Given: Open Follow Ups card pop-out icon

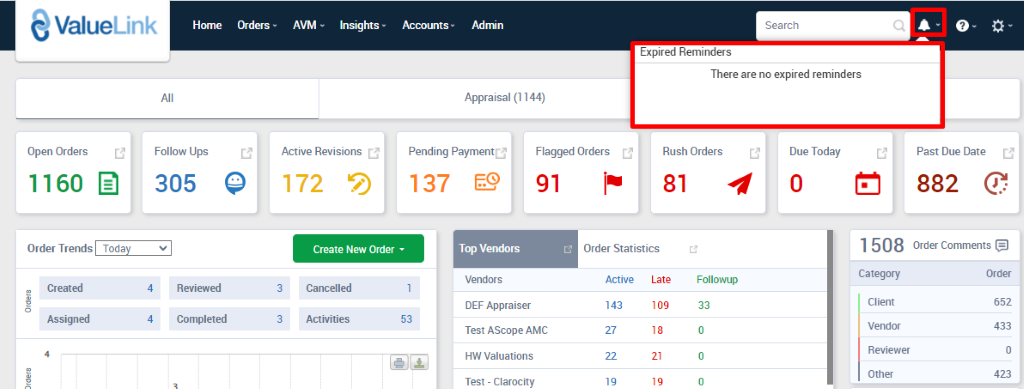Looking at the screenshot, I should (x=246, y=153).
